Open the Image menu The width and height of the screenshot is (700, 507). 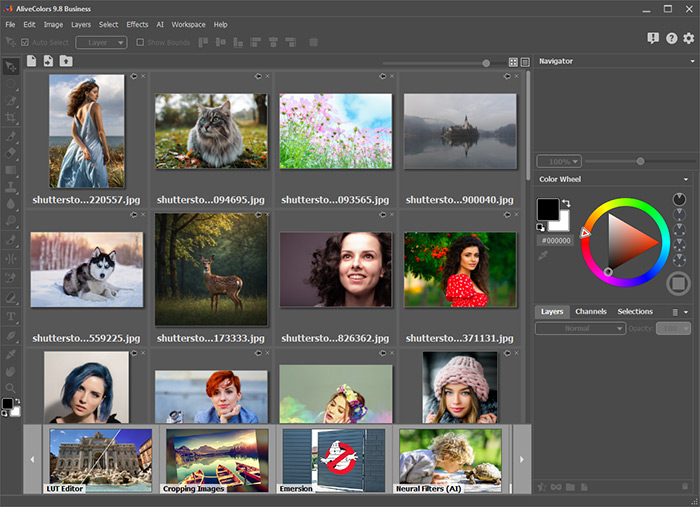[x=53, y=25]
